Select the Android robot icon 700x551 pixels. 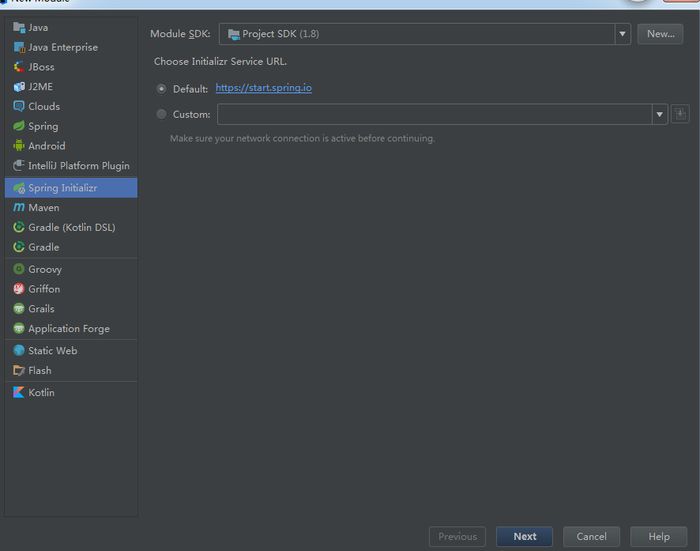click(19, 146)
